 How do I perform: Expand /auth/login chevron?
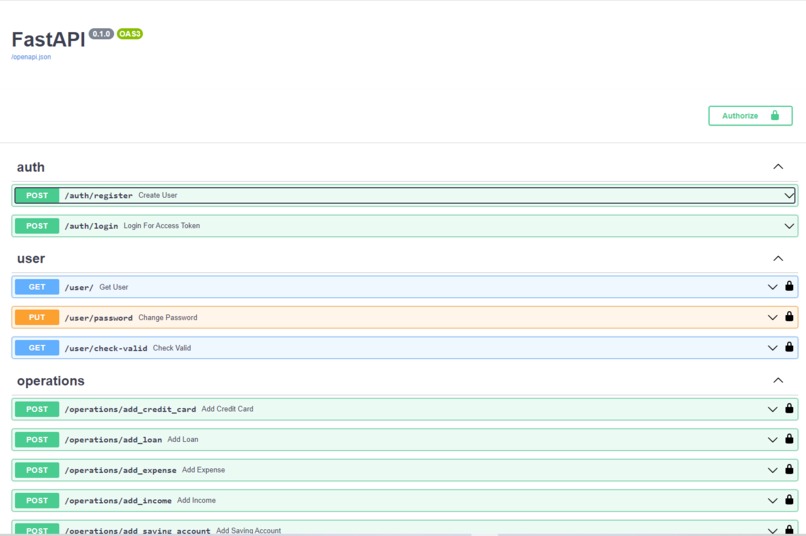[x=789, y=226]
